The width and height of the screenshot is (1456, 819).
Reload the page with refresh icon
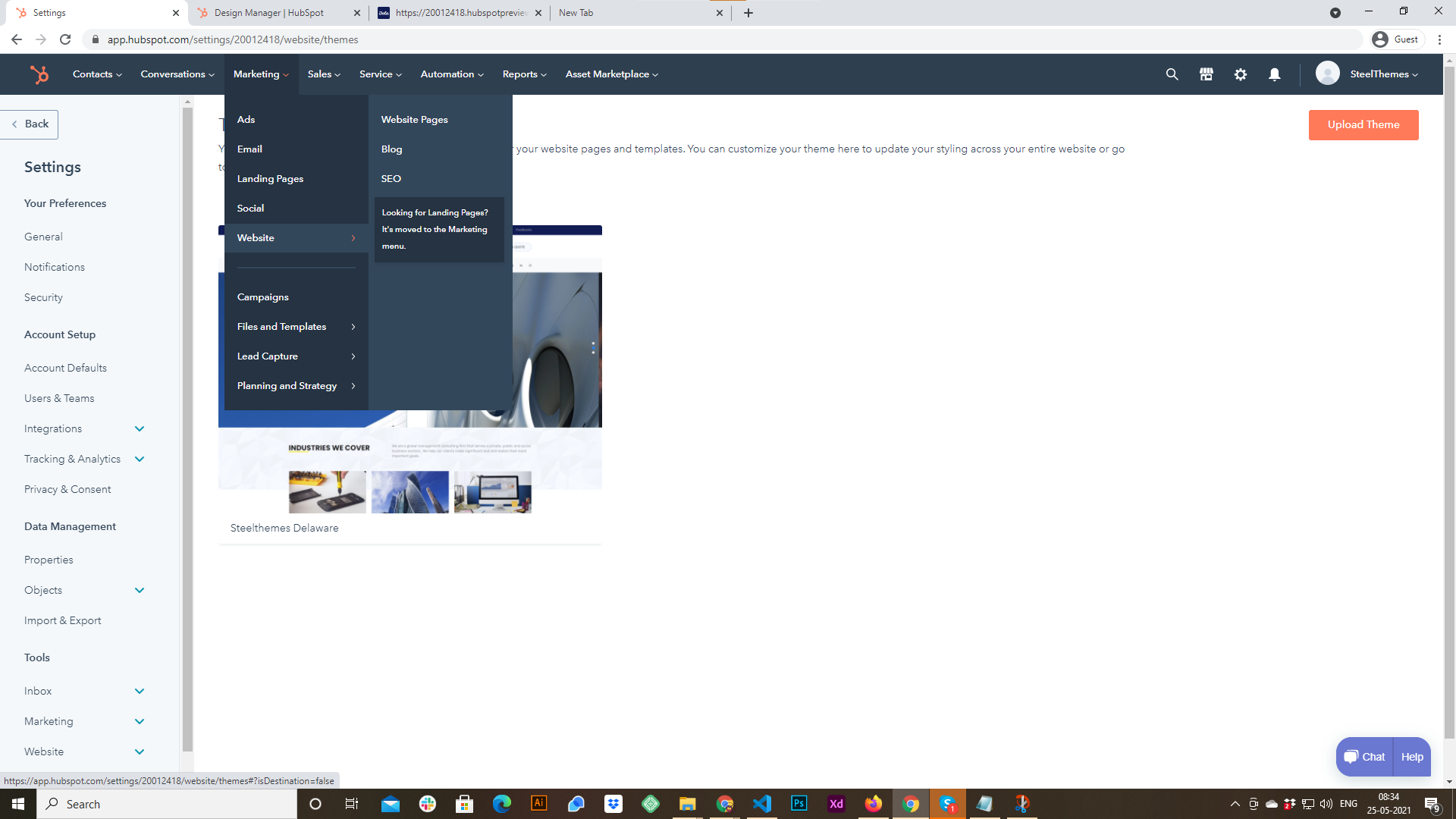point(65,39)
